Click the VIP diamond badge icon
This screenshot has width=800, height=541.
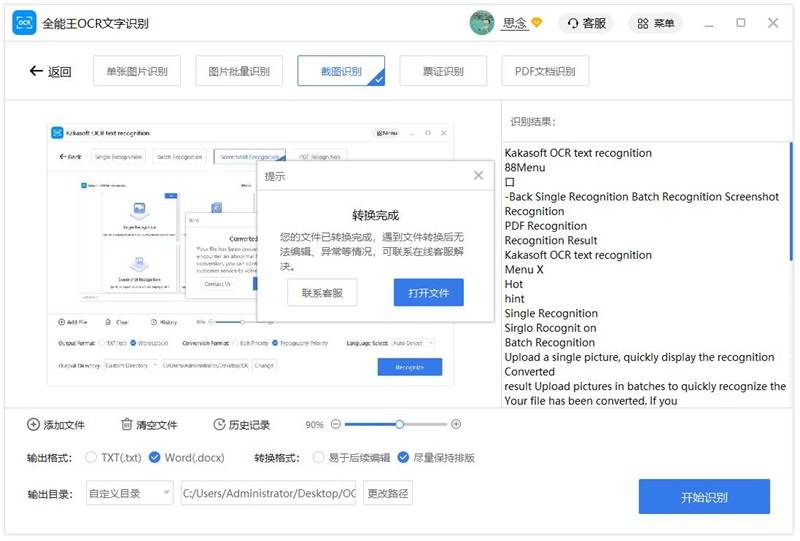coord(536,22)
